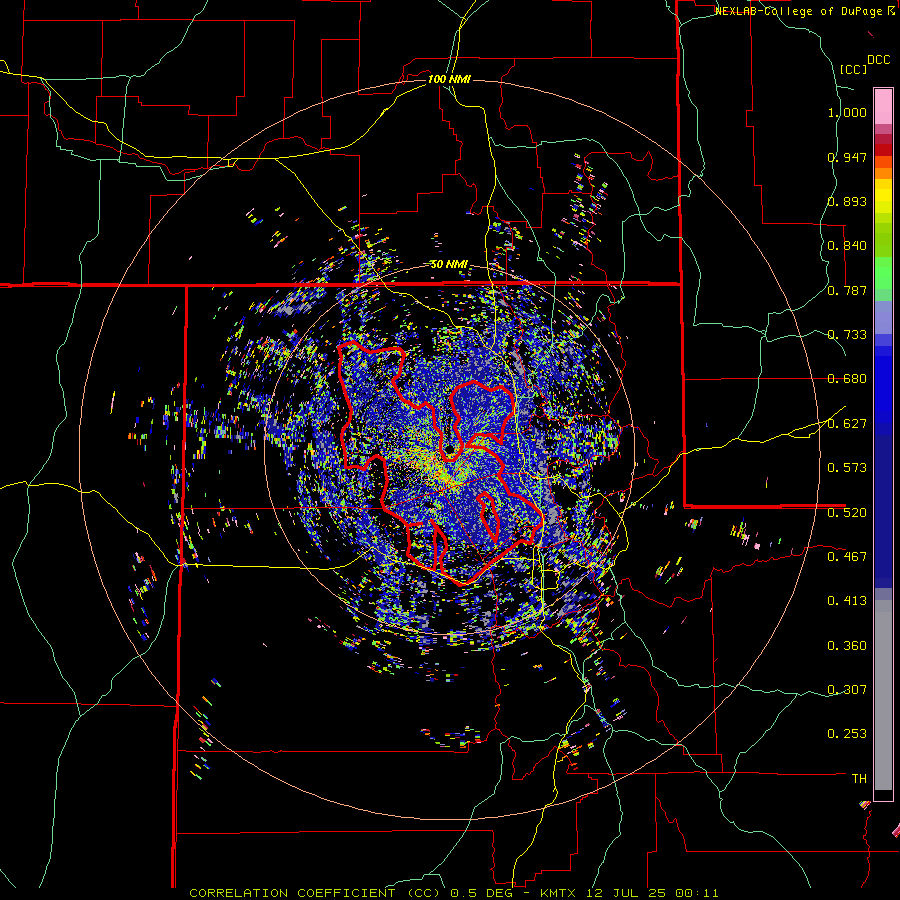Pick the pink segment of the color bar

pos(883,107)
